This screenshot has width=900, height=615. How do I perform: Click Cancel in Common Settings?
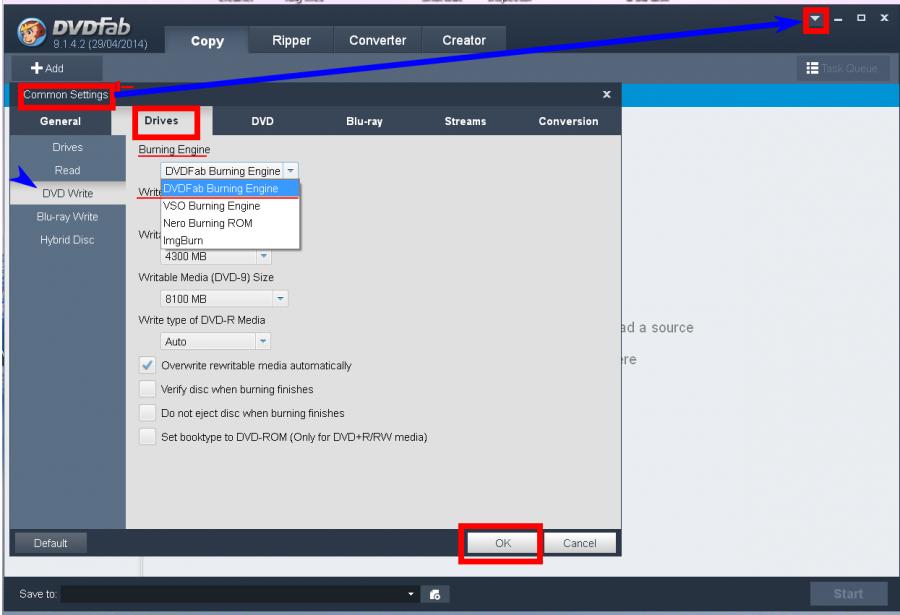click(579, 543)
